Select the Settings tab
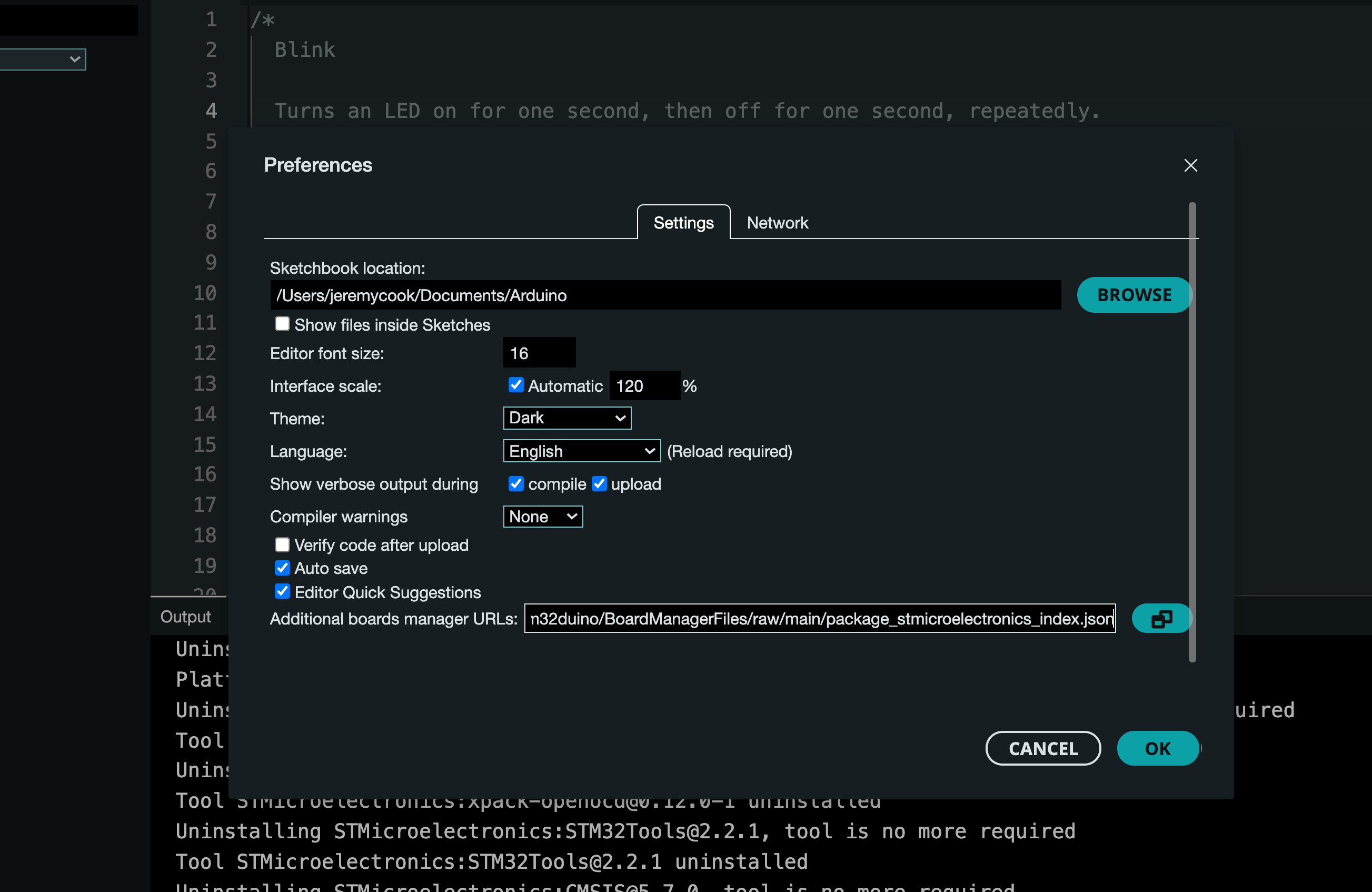The image size is (1372, 892). (x=683, y=223)
